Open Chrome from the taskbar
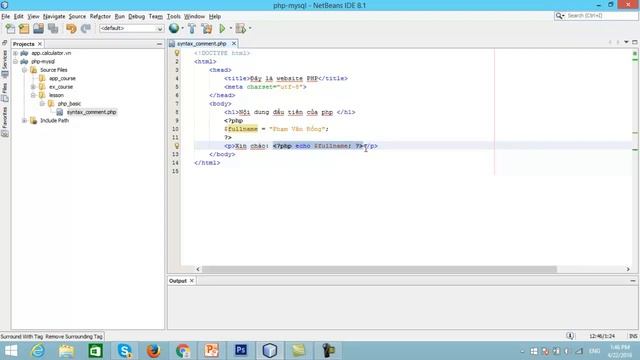The image size is (640, 360). [182, 351]
